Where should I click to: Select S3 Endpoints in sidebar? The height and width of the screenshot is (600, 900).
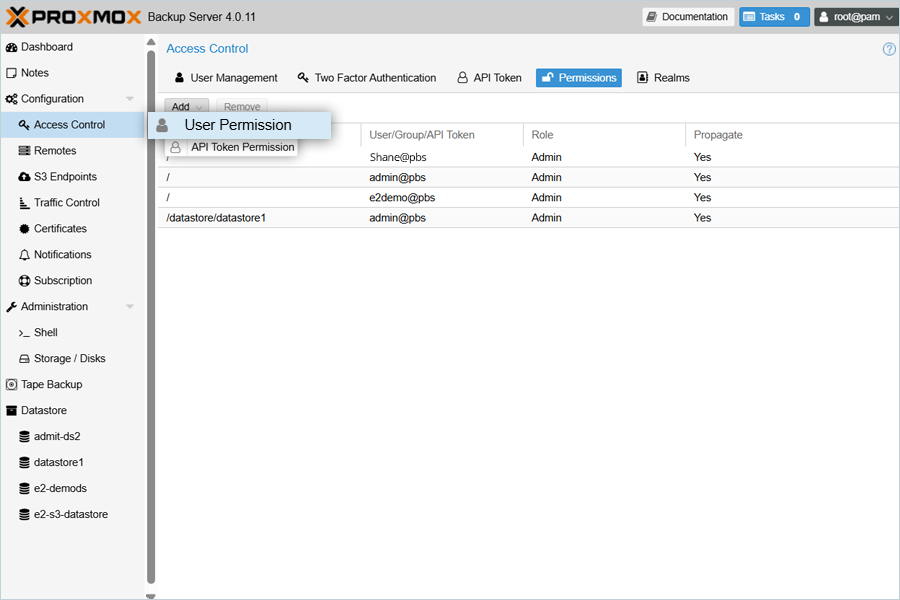[x=65, y=177]
